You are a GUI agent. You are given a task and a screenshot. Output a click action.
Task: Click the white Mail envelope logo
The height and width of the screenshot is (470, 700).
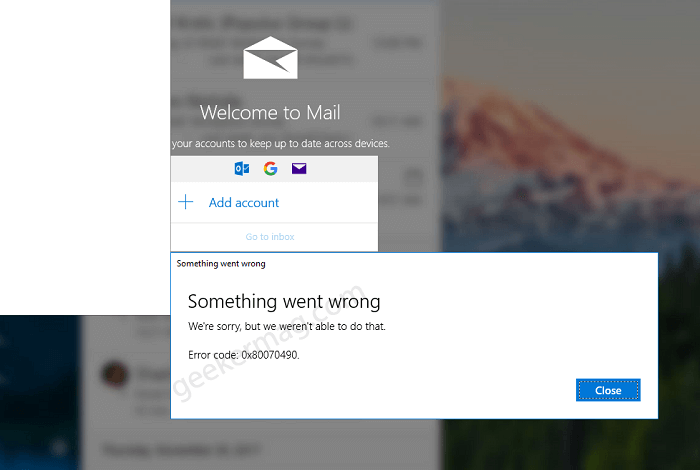(270, 58)
